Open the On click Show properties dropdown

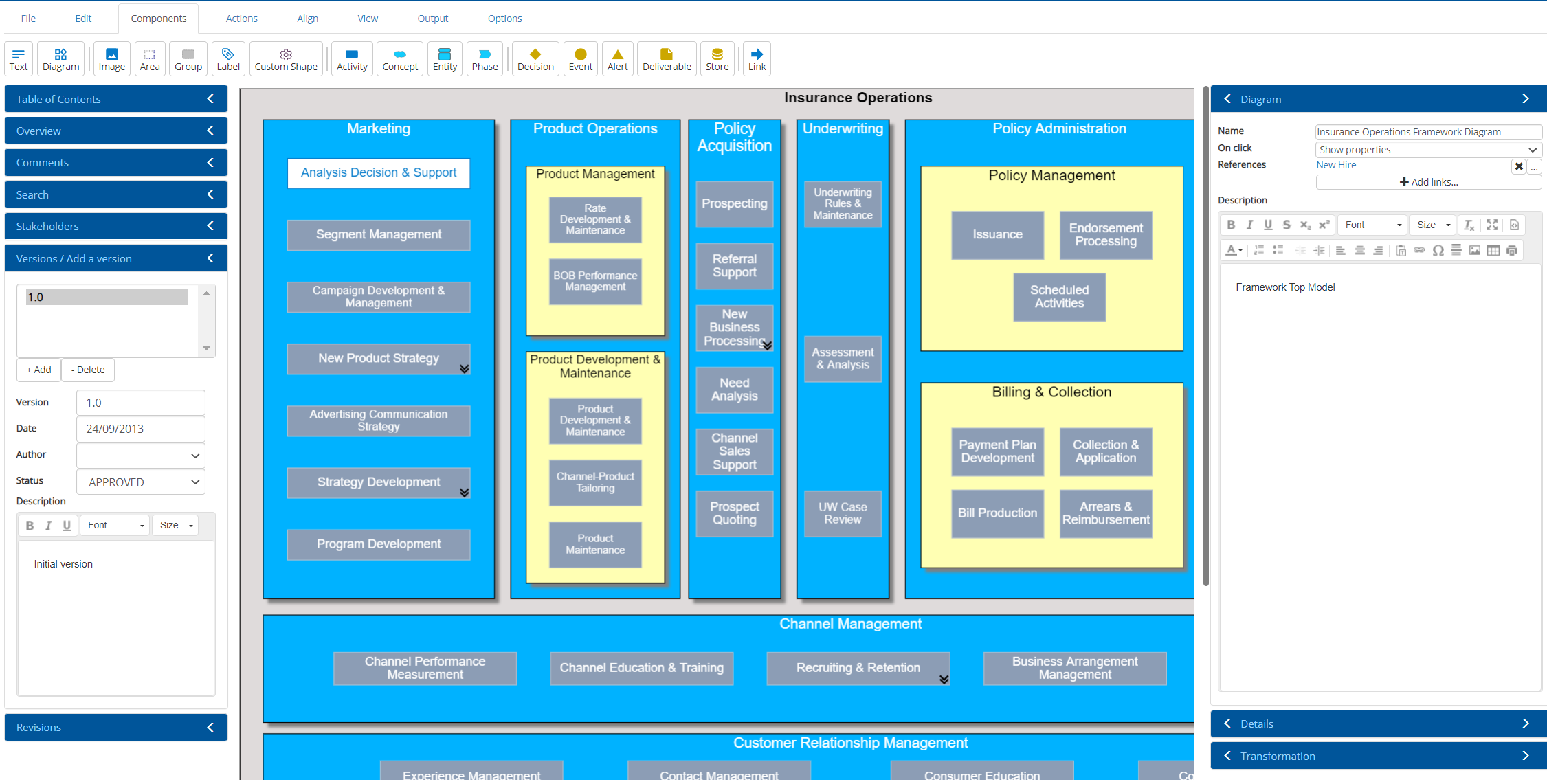click(x=1427, y=150)
